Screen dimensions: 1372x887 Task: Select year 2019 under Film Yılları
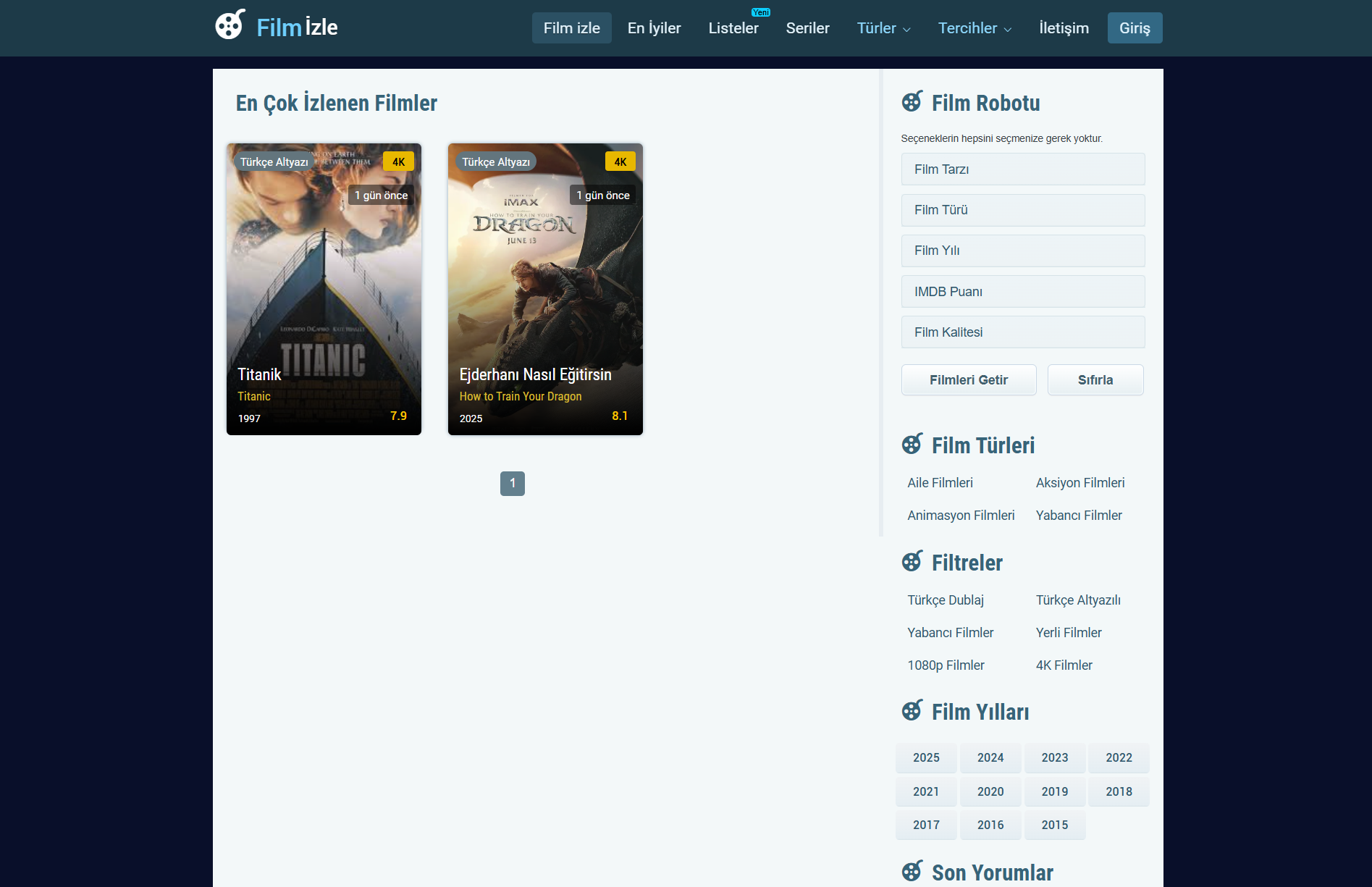1055,791
